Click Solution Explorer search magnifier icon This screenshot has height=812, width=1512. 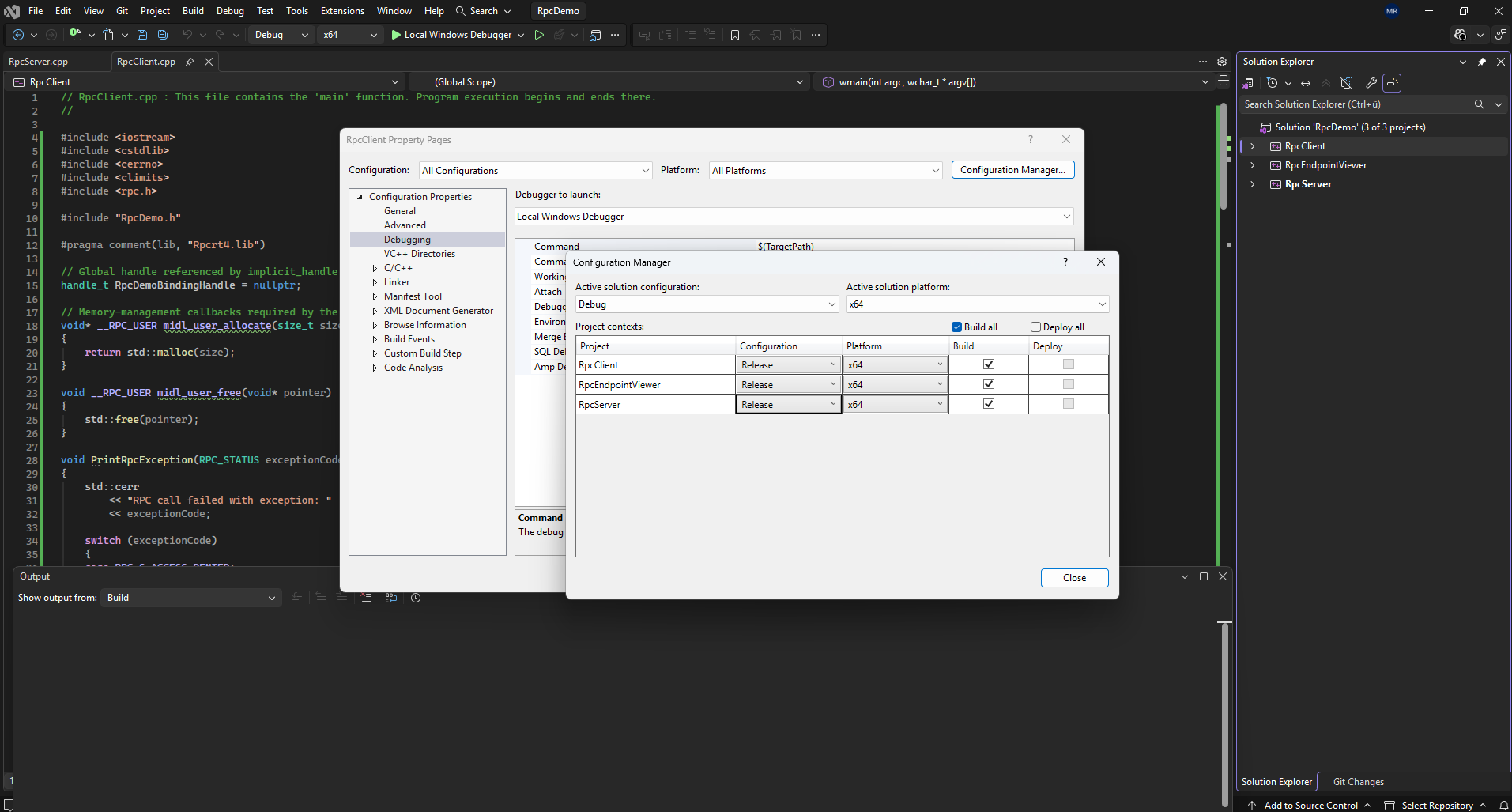point(1480,104)
